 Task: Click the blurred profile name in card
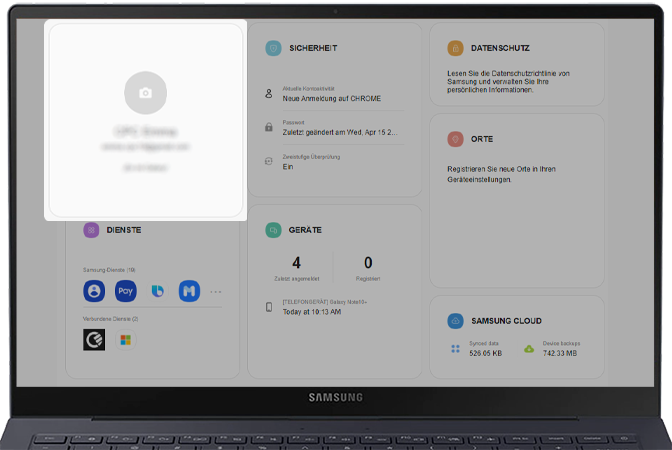(146, 131)
